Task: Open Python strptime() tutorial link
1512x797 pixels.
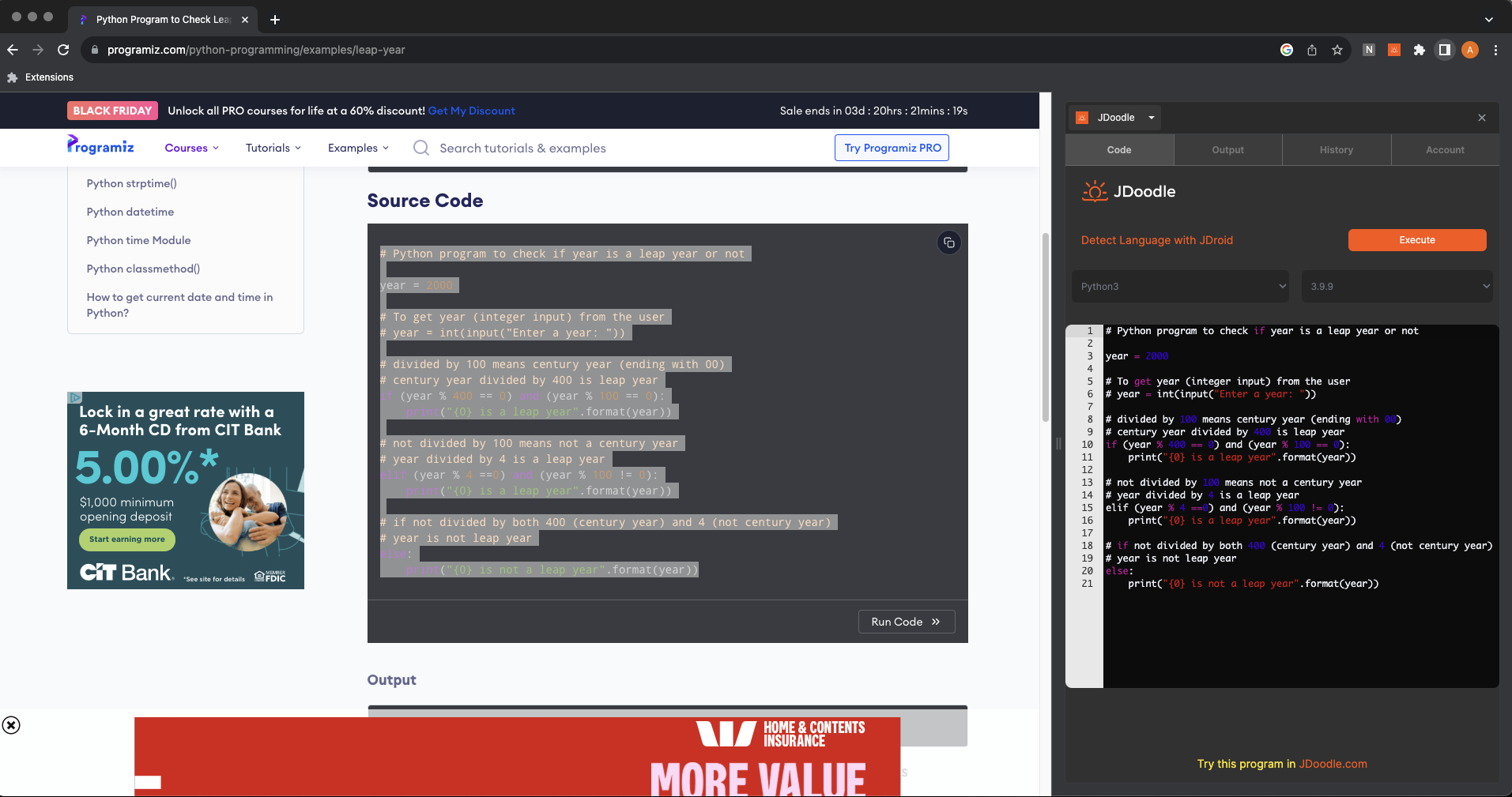Action: point(132,183)
